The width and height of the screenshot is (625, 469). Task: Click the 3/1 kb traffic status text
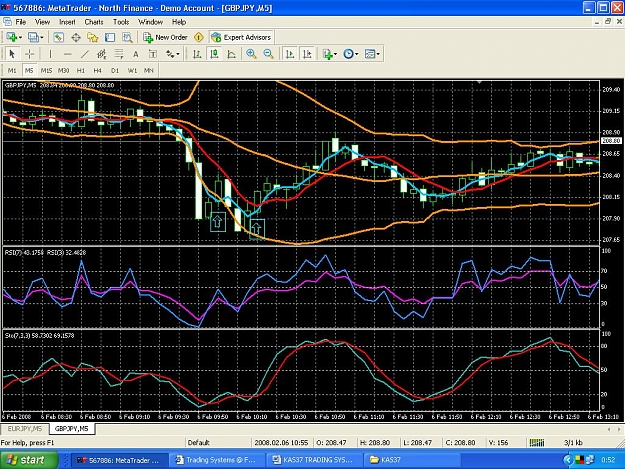(x=573, y=442)
